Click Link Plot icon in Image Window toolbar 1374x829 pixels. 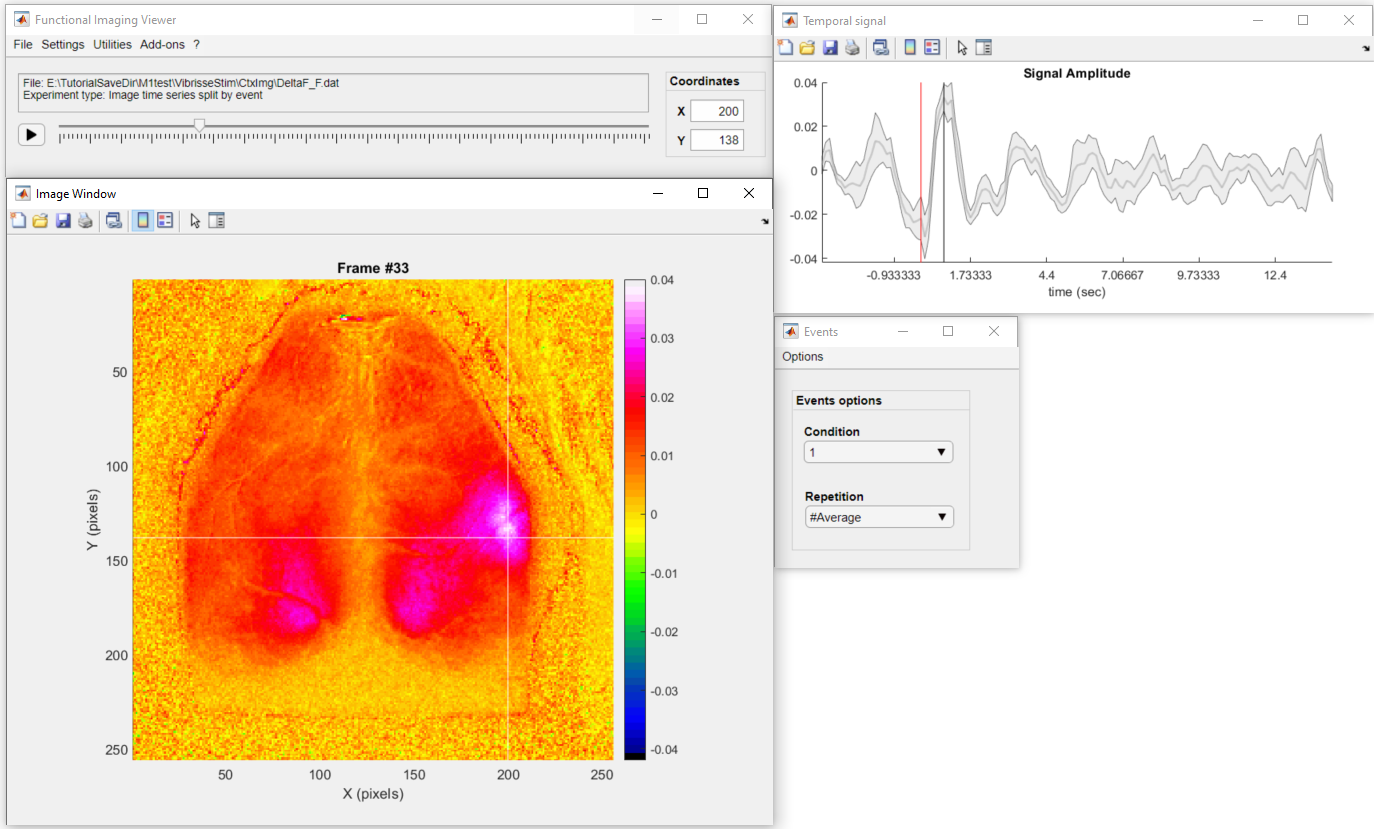(x=114, y=220)
